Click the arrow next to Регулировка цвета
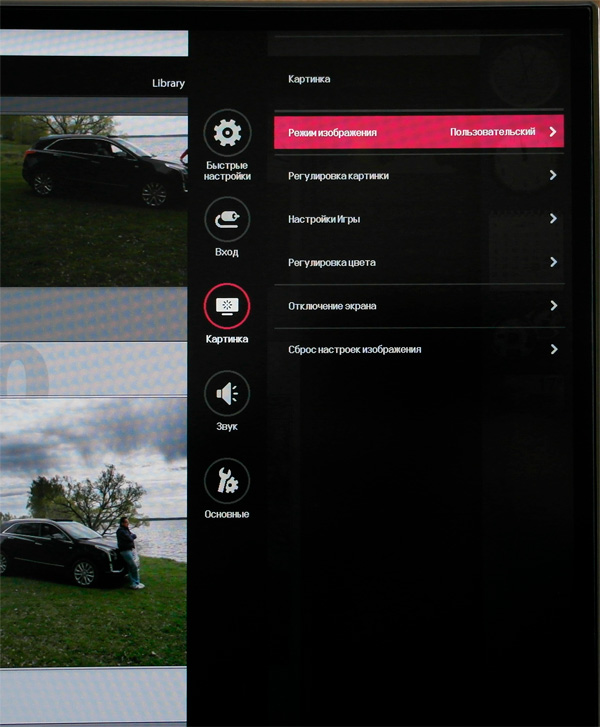The height and width of the screenshot is (727, 600). click(553, 263)
